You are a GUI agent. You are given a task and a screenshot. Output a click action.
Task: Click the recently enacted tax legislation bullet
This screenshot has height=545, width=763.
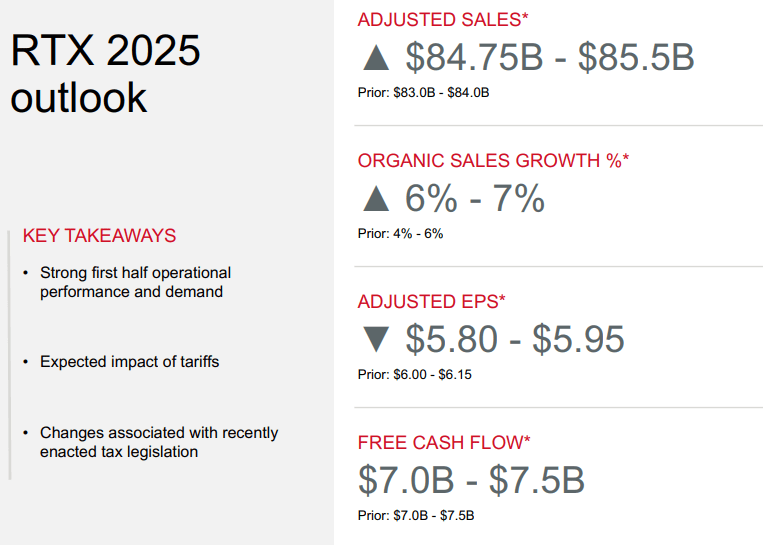[x=158, y=442]
